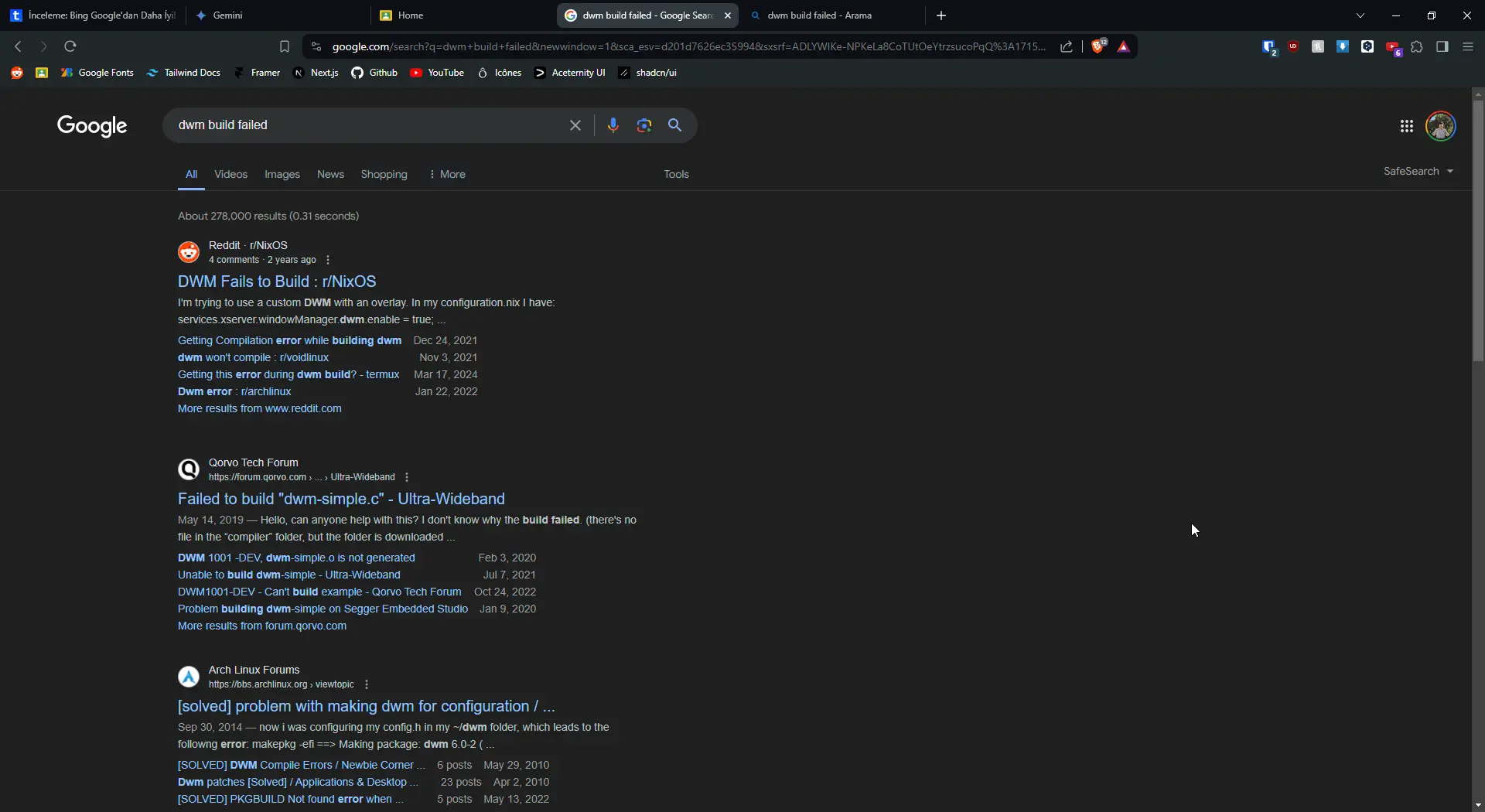Switch to the İnceleme Bing tab
Image resolution: width=1485 pixels, height=812 pixels.
[93, 15]
